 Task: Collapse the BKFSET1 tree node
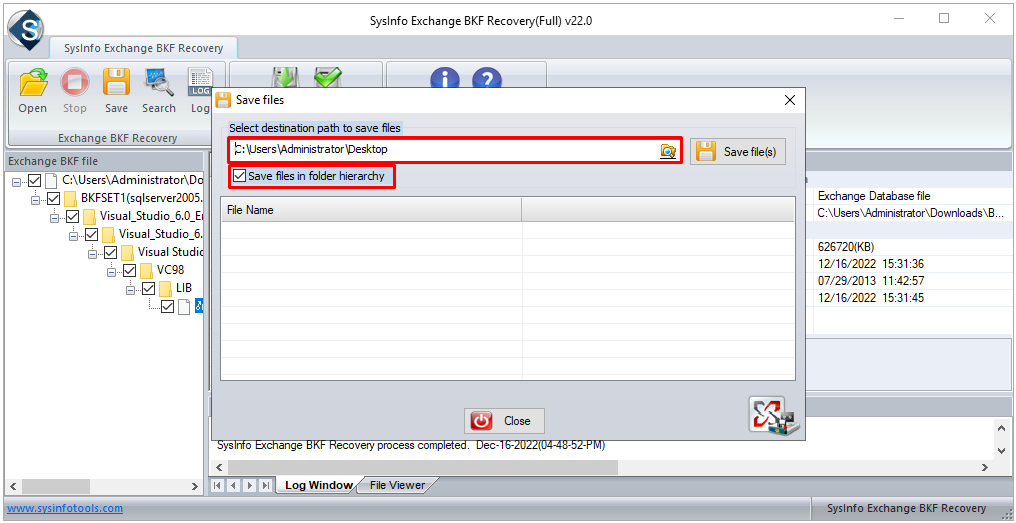click(35, 198)
